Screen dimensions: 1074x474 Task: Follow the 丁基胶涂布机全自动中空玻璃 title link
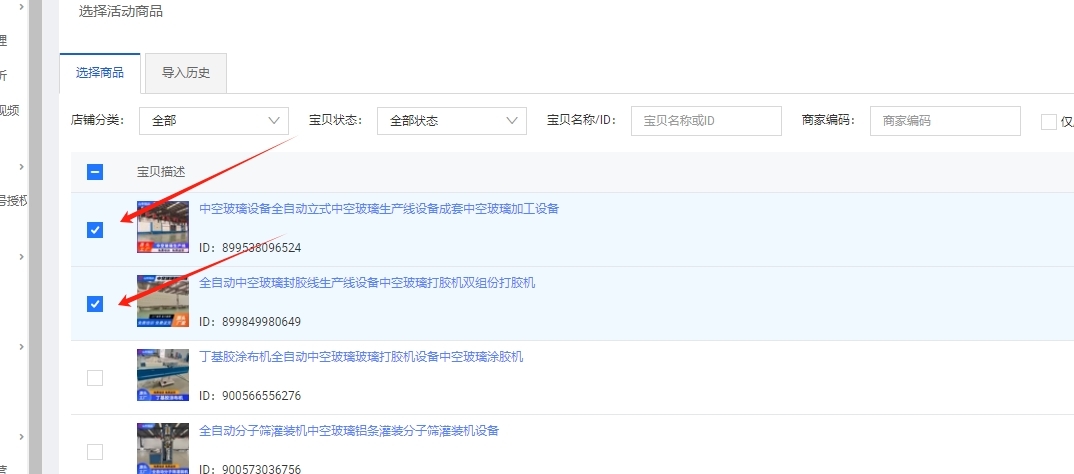[361, 357]
